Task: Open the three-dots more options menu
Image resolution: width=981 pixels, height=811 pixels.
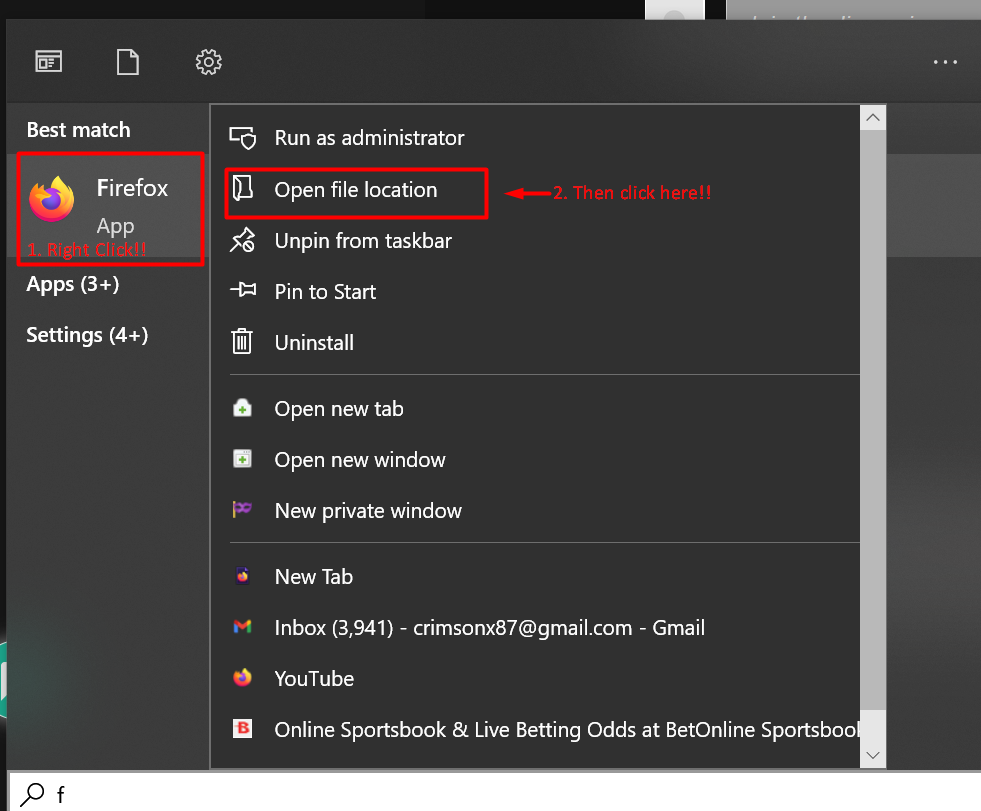Action: click(x=945, y=62)
